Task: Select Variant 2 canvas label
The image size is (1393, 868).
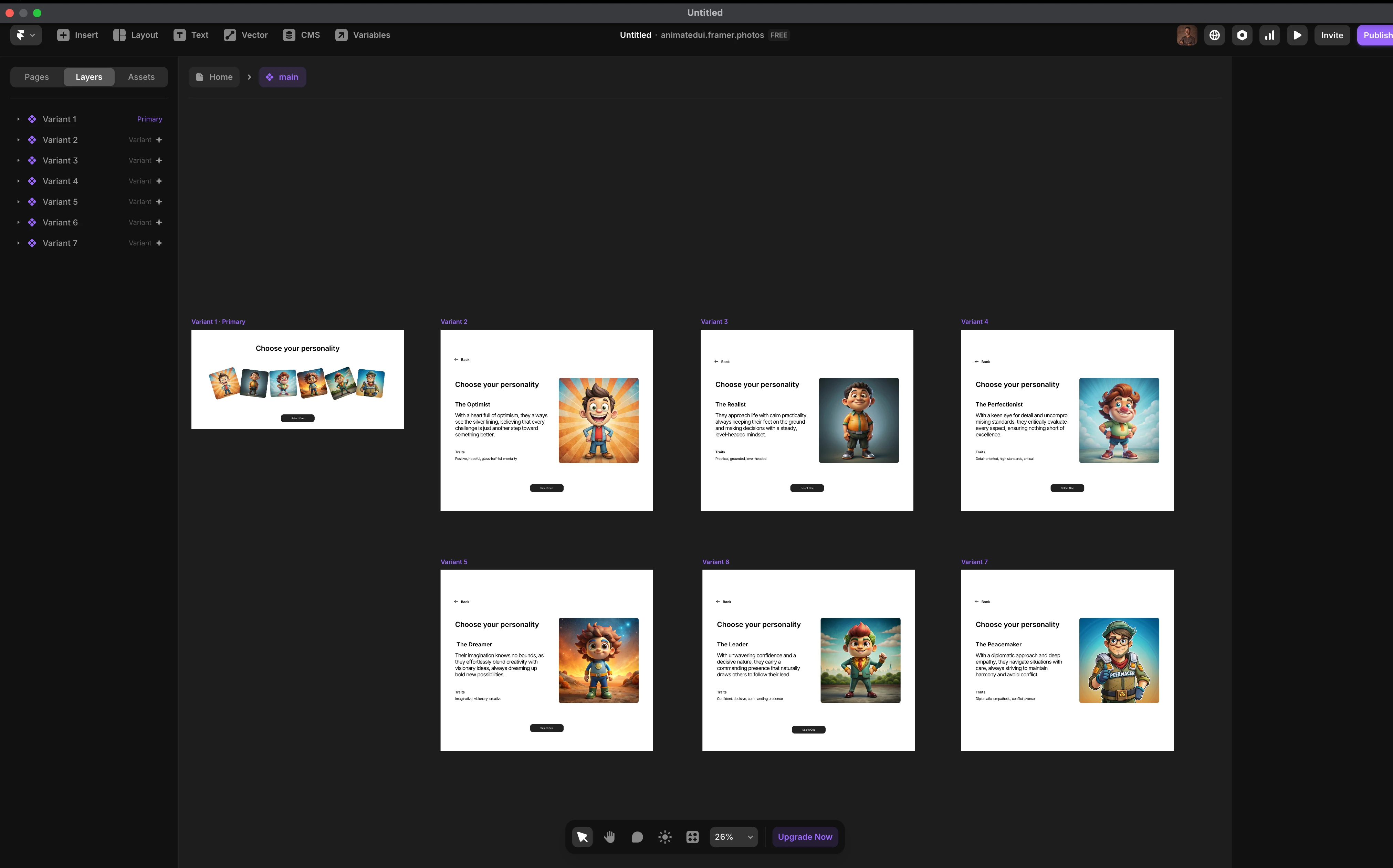Action: 454,322
